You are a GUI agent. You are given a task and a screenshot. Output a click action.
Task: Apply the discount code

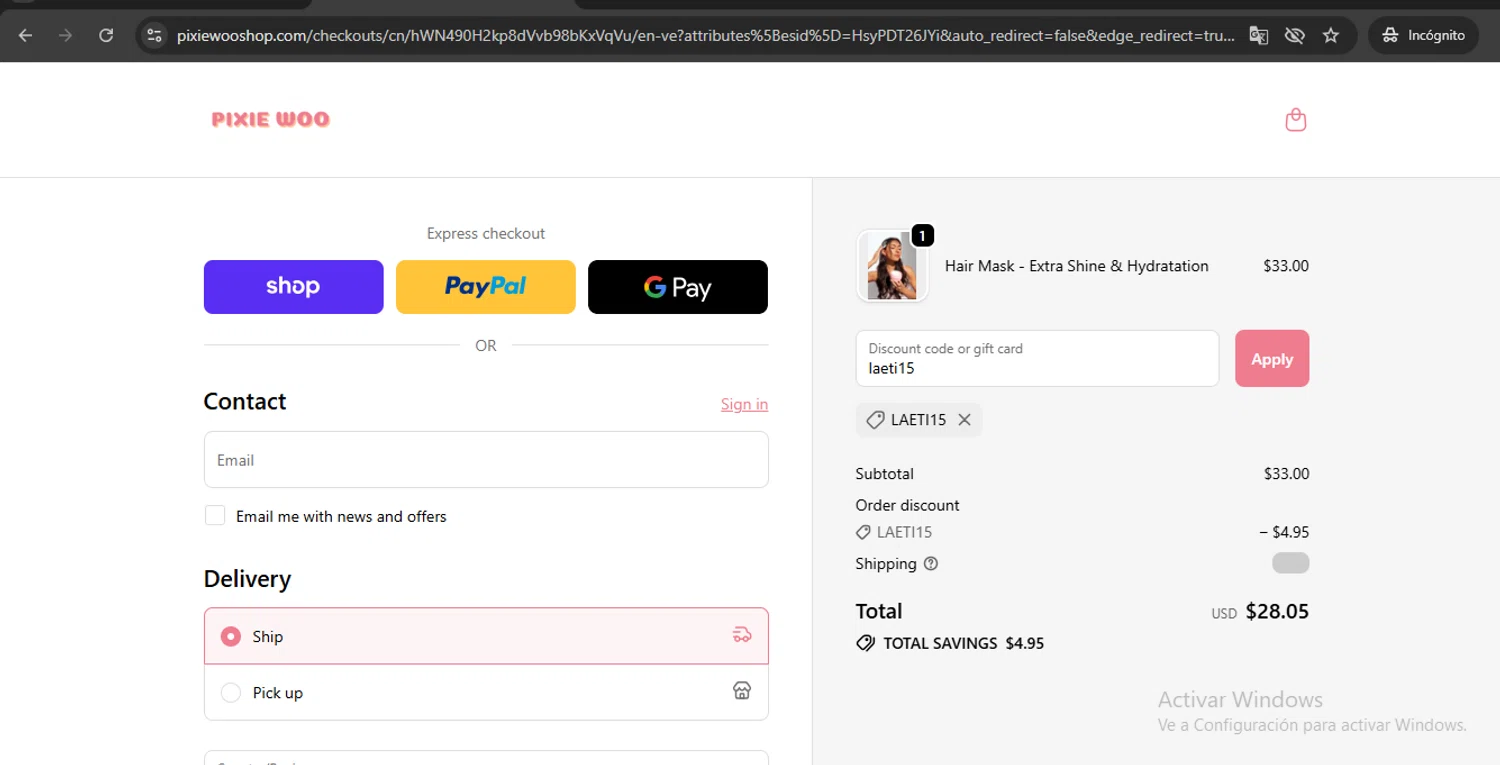tap(1272, 358)
